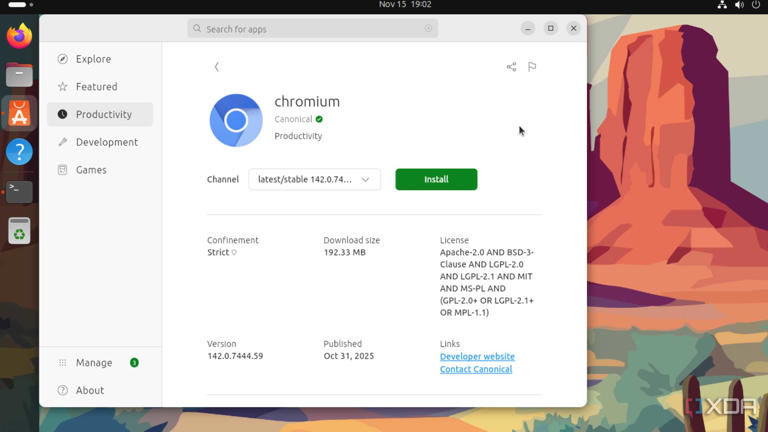Click the Productivity label under Canonical
Screen dimensions: 768x432
tap(298, 136)
